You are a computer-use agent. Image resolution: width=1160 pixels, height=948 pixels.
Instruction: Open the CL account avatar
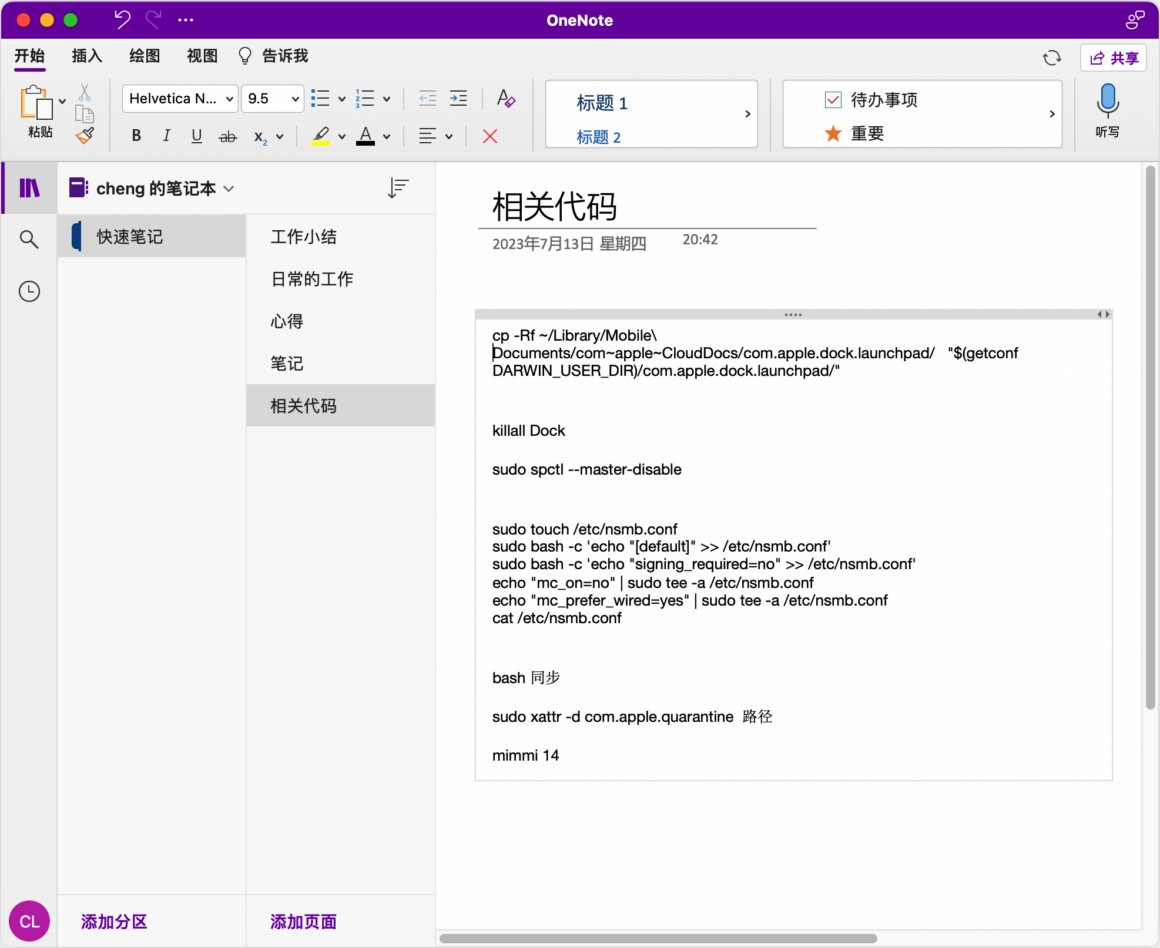click(x=29, y=921)
